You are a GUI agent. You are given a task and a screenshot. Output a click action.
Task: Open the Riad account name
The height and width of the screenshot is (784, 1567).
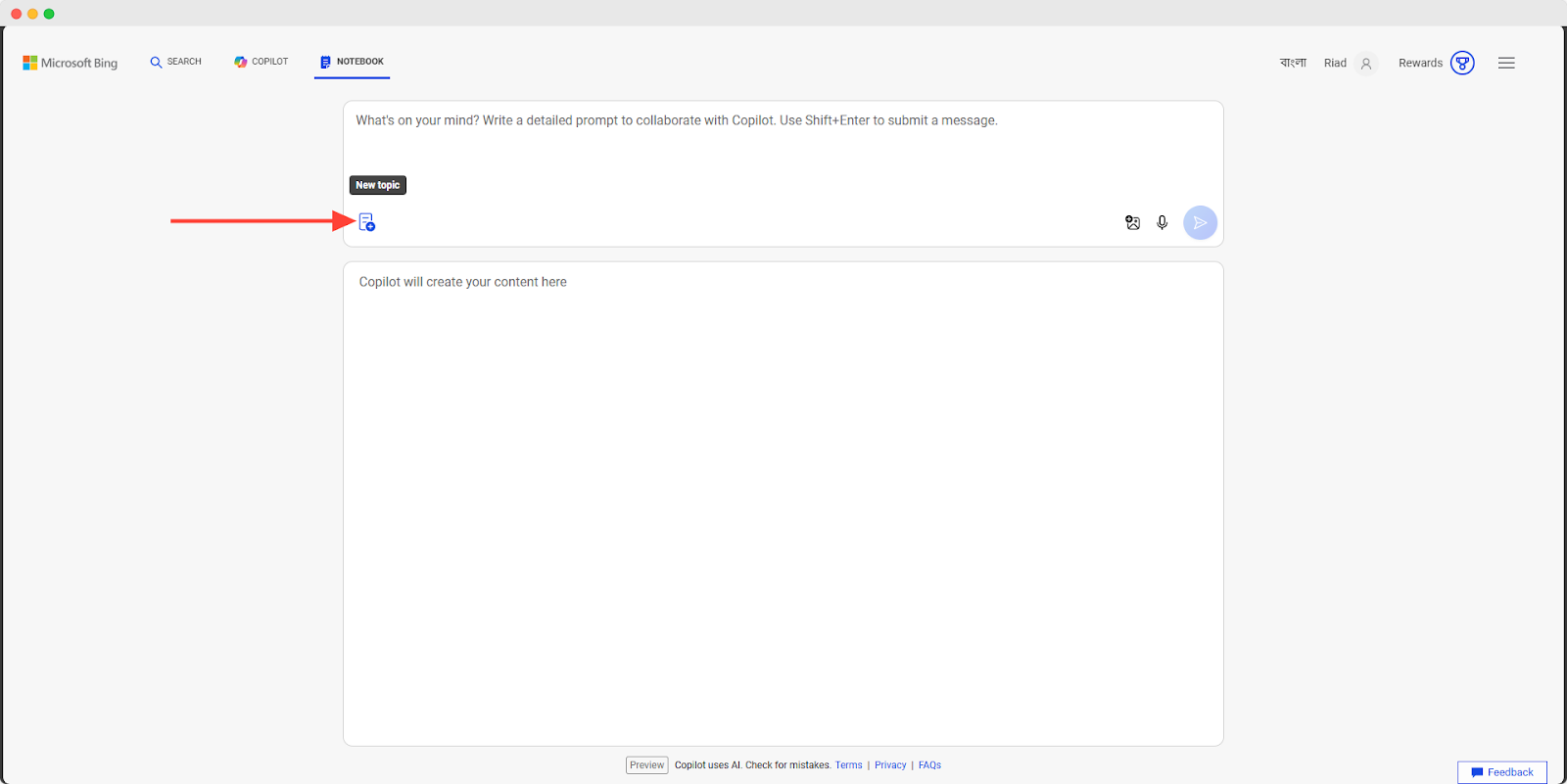click(1335, 63)
